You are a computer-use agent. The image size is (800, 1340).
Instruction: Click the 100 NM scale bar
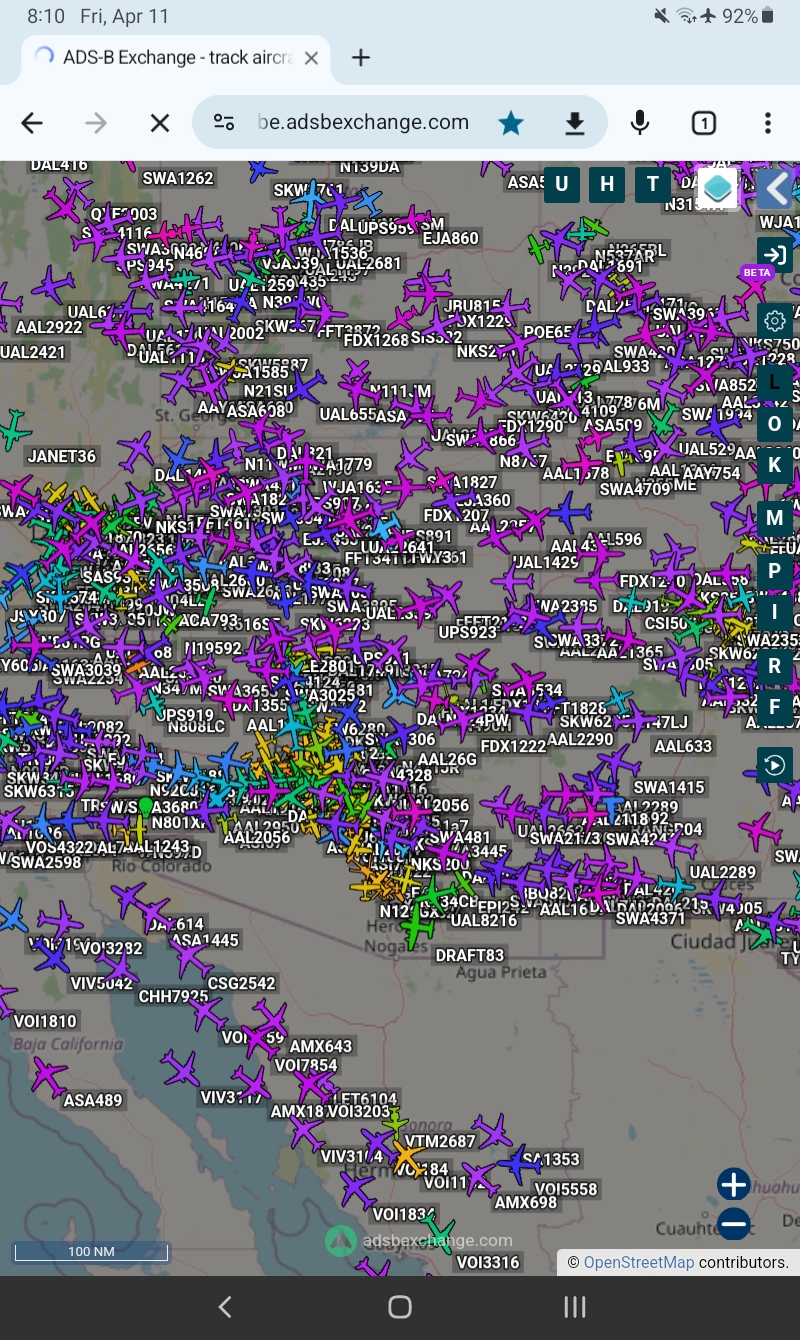pyautogui.click(x=91, y=1251)
